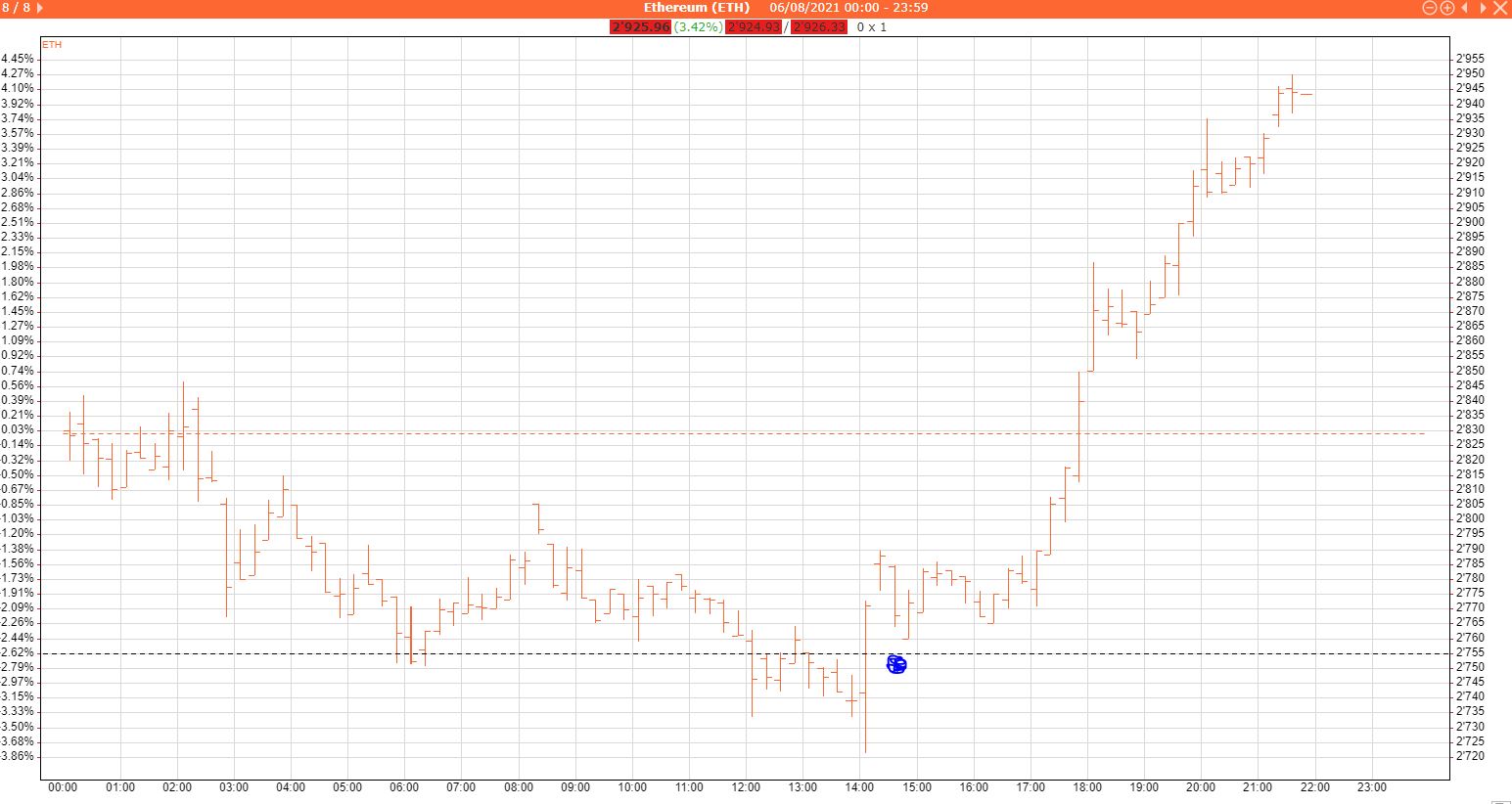Click the last price 2'925.96
Screen dimensions: 1512x804
[640, 27]
